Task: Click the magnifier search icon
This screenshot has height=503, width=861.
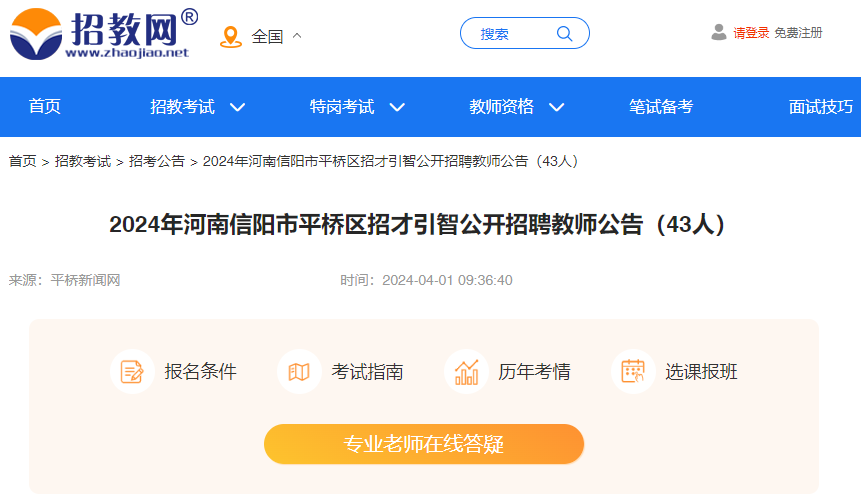Action: [564, 34]
